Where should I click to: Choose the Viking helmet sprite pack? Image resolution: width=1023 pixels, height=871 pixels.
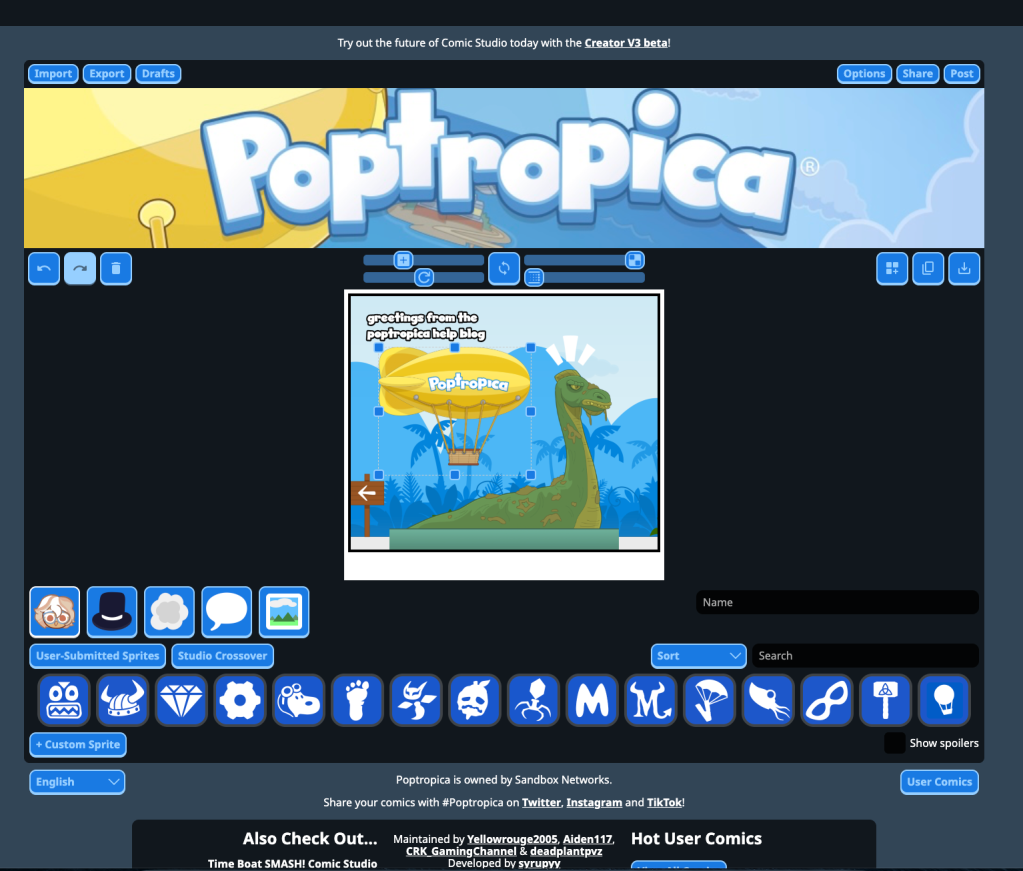coord(123,701)
